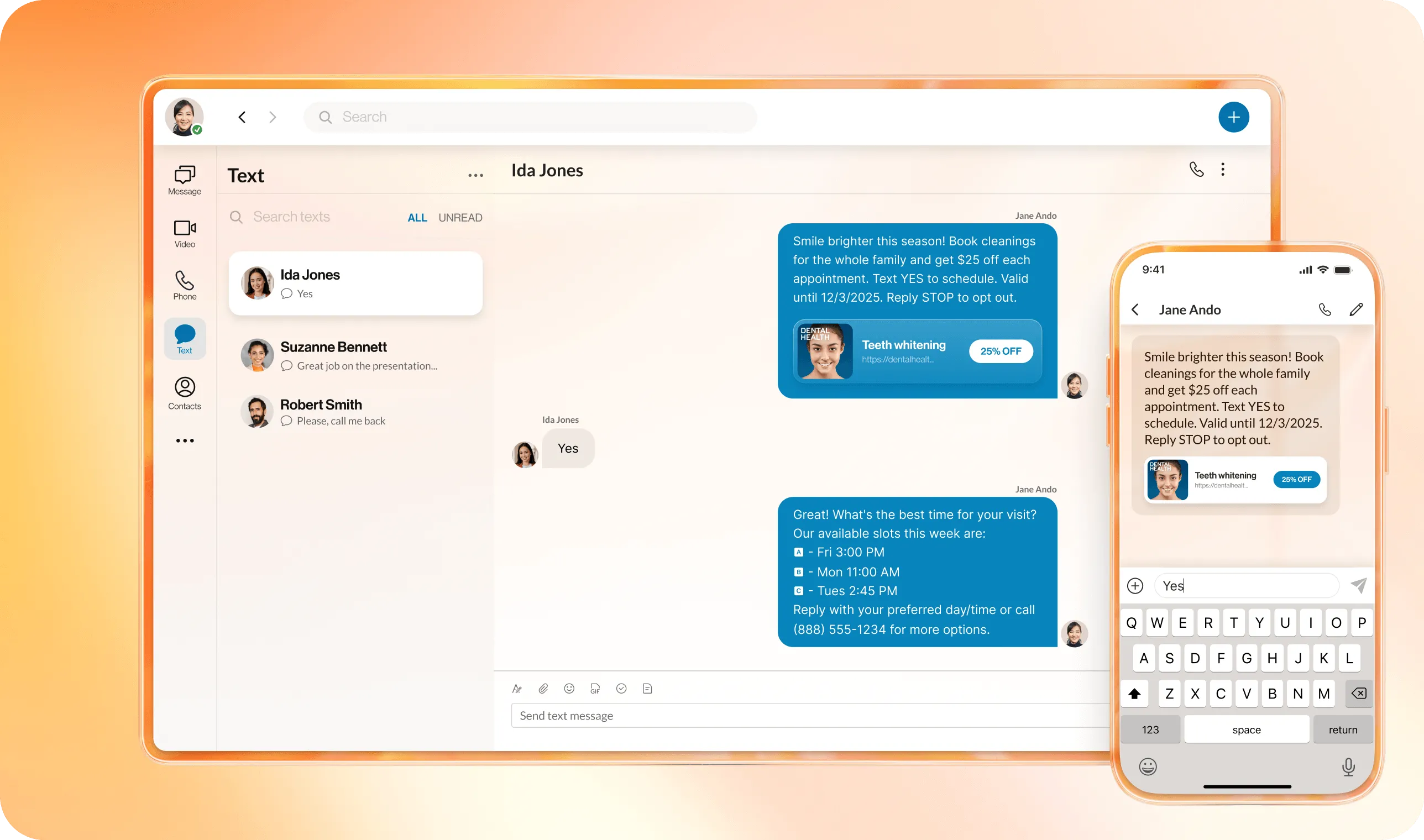
Task: Open templates using the document icon
Action: click(647, 688)
